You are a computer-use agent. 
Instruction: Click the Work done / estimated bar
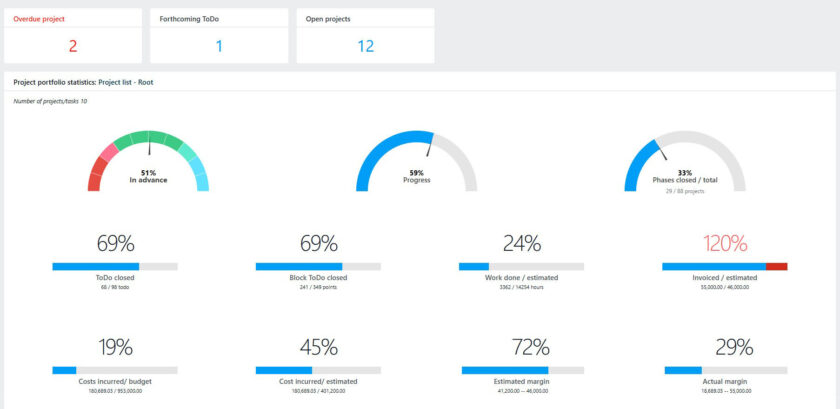coord(521,266)
